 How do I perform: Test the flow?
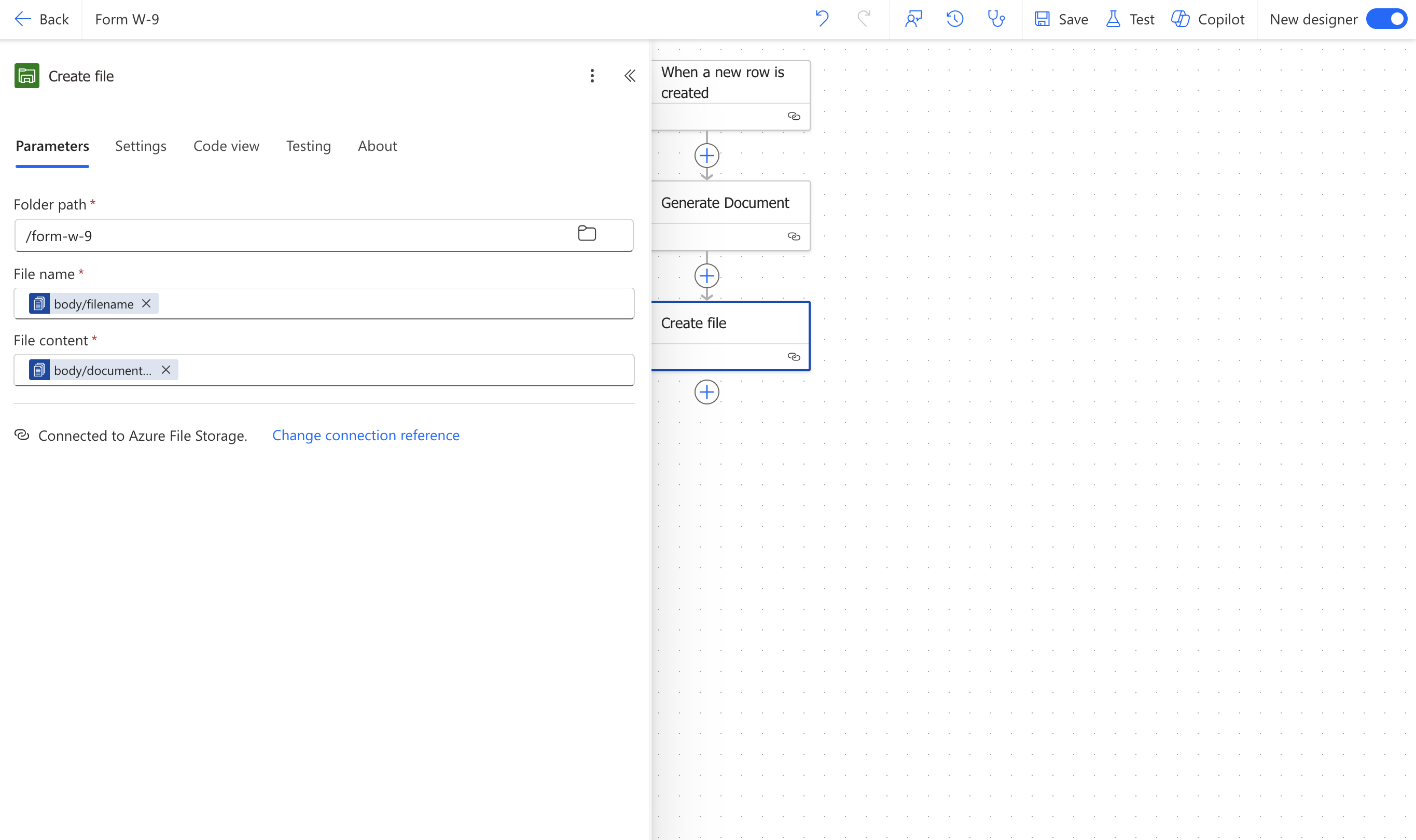pyautogui.click(x=1130, y=19)
